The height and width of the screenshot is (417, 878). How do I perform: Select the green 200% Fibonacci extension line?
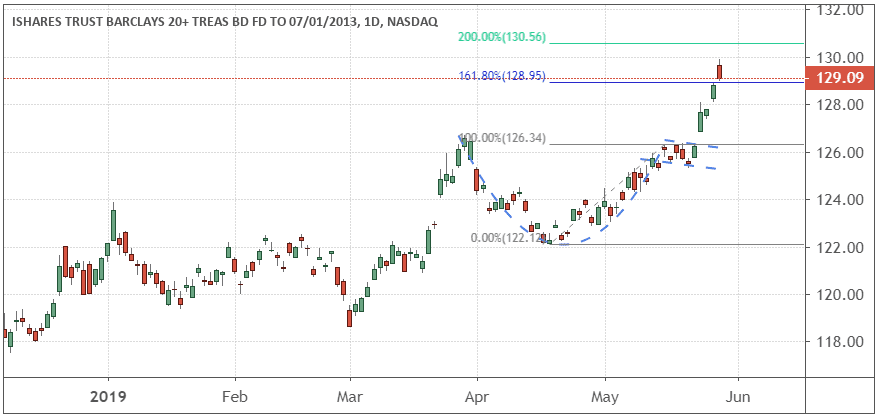pyautogui.click(x=676, y=43)
